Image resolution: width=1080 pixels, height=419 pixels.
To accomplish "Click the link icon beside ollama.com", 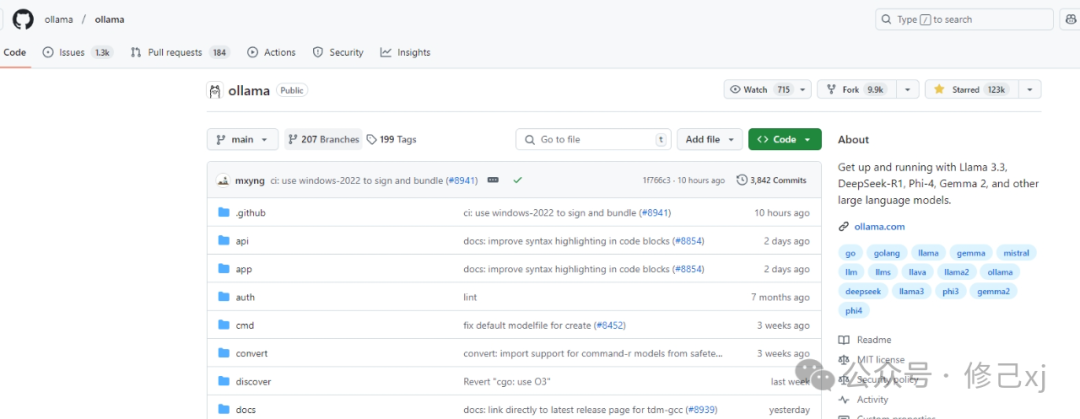I will pyautogui.click(x=844, y=227).
